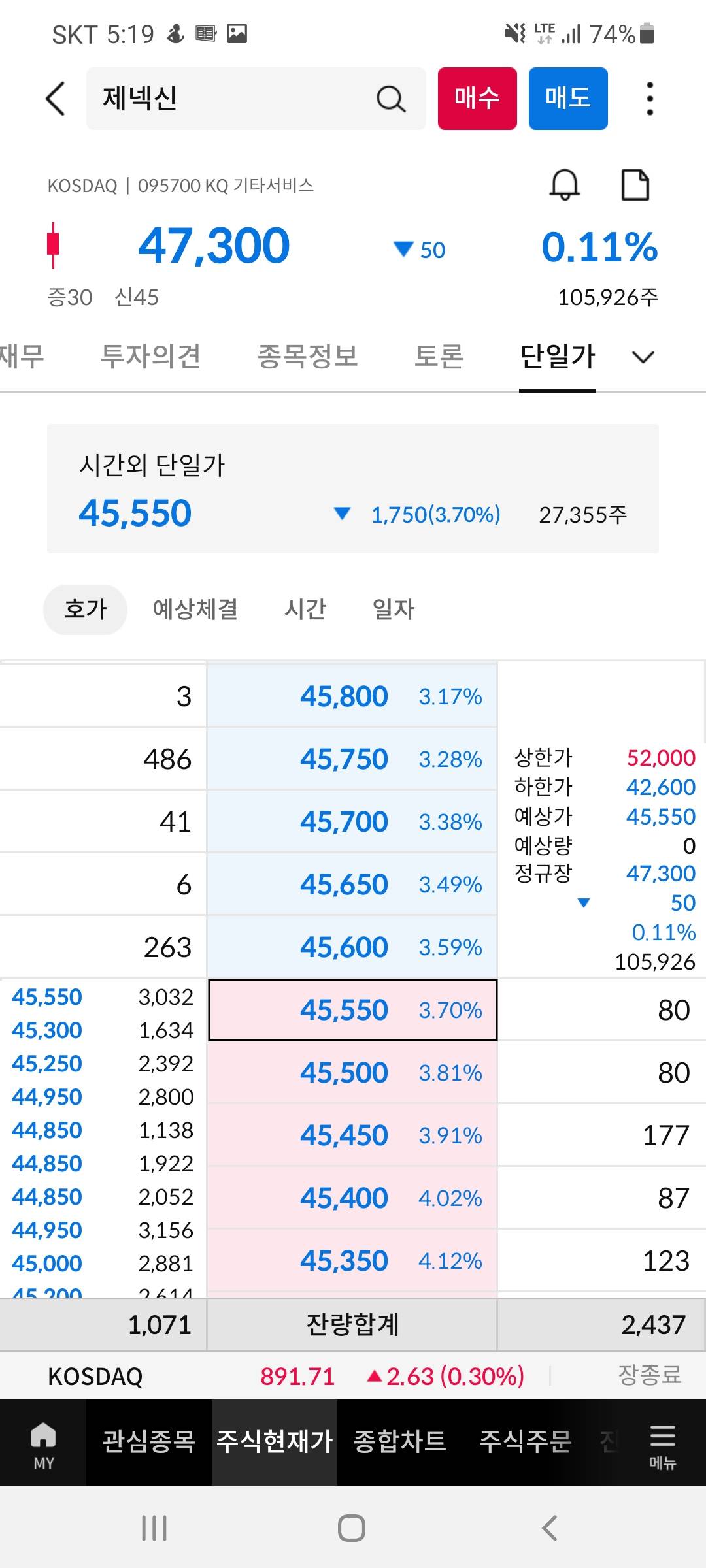The width and height of the screenshot is (706, 1568).
Task: Select the 호가 view pill
Action: (85, 610)
